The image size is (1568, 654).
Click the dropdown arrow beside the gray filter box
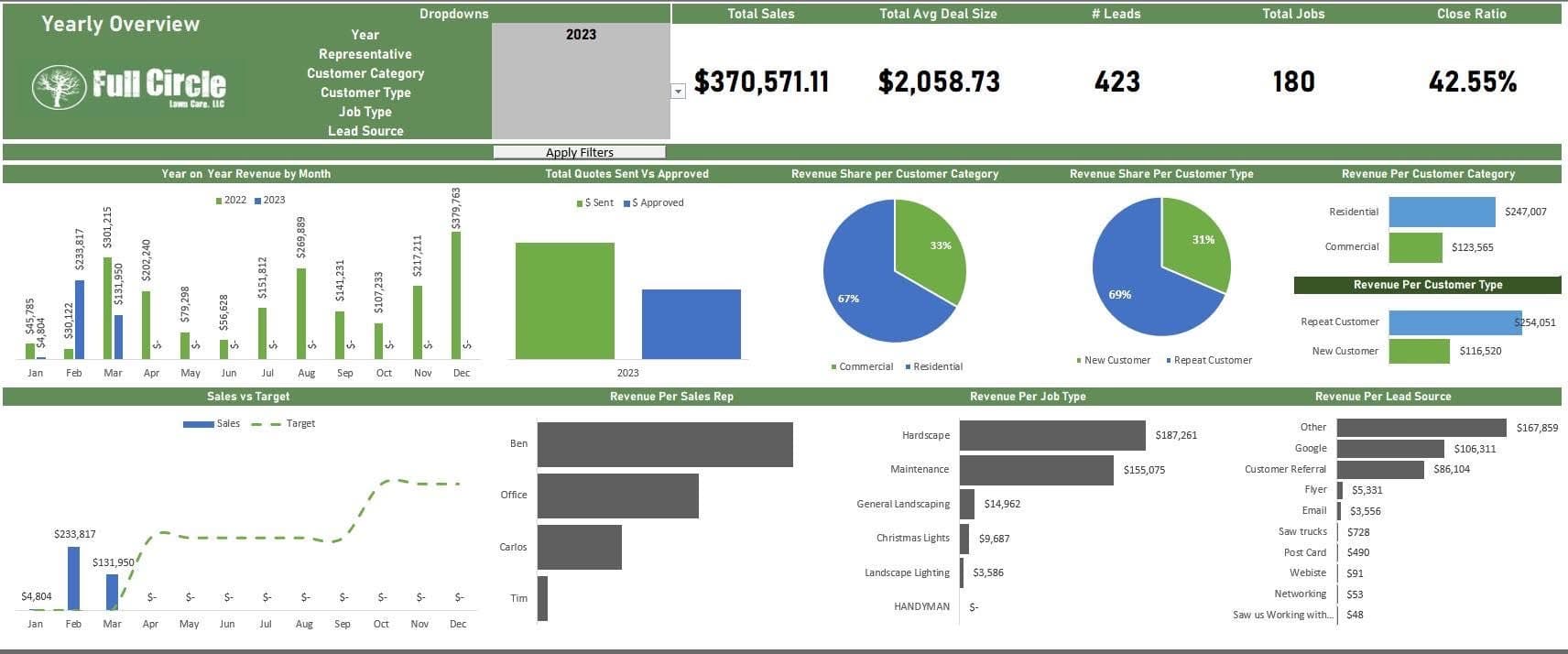click(x=678, y=92)
